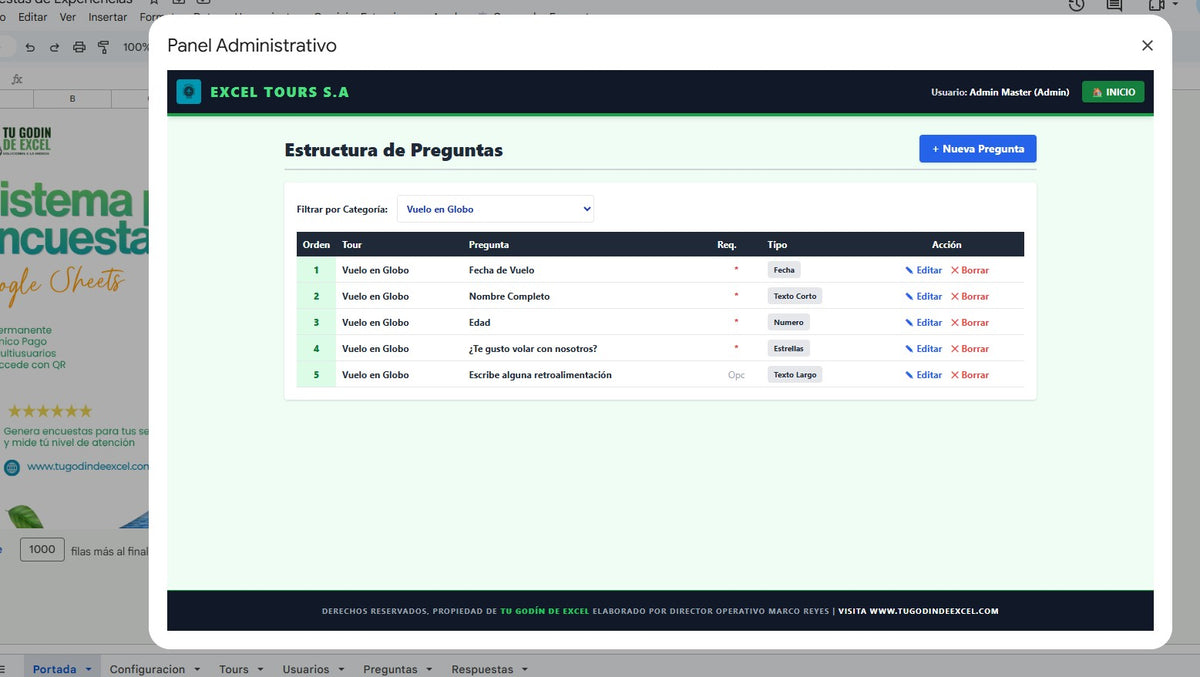Click the Texto Corto type badge
This screenshot has height=677, width=1200.
tap(795, 296)
